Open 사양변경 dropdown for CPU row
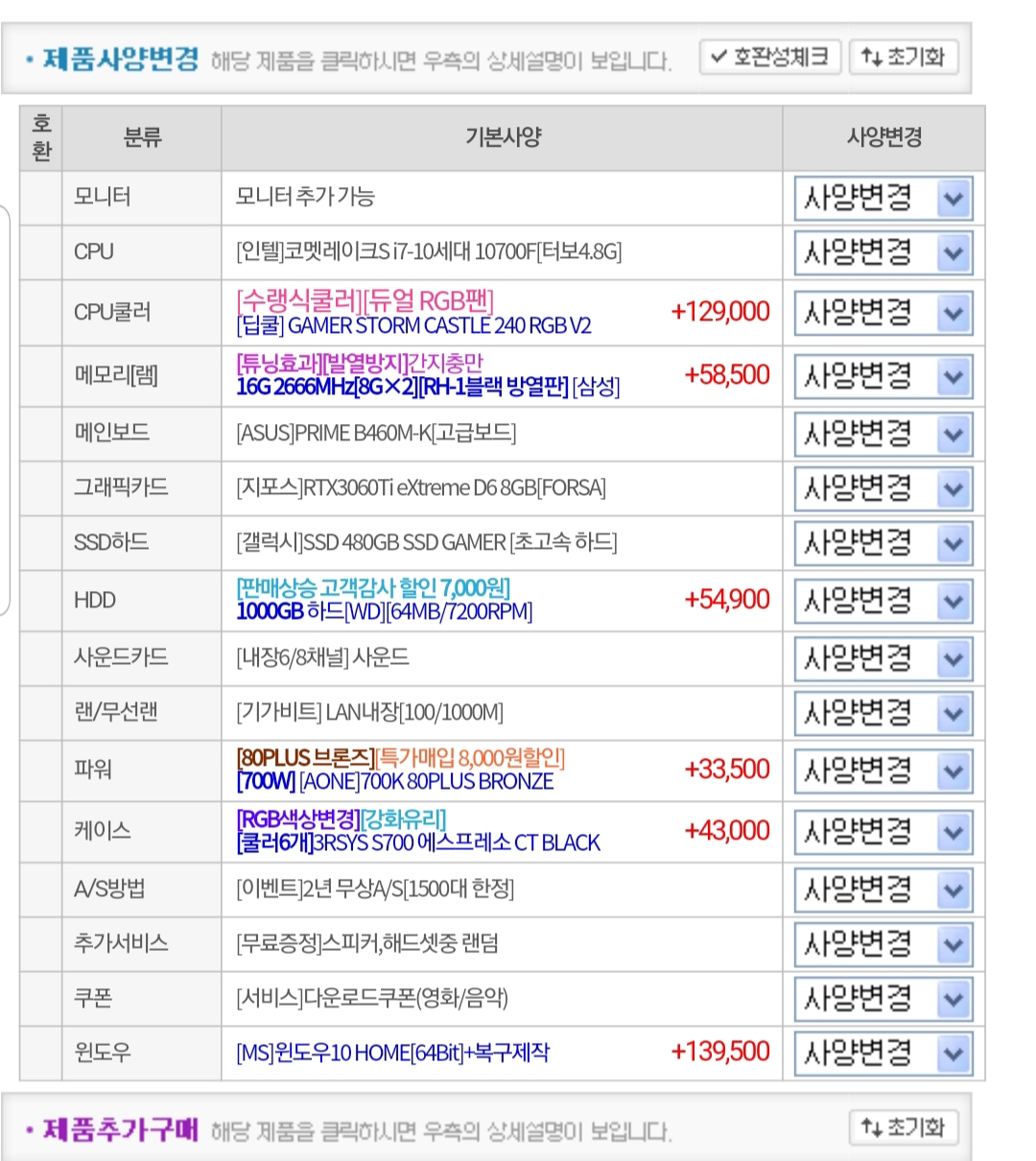The image size is (1036, 1161). pos(883,253)
